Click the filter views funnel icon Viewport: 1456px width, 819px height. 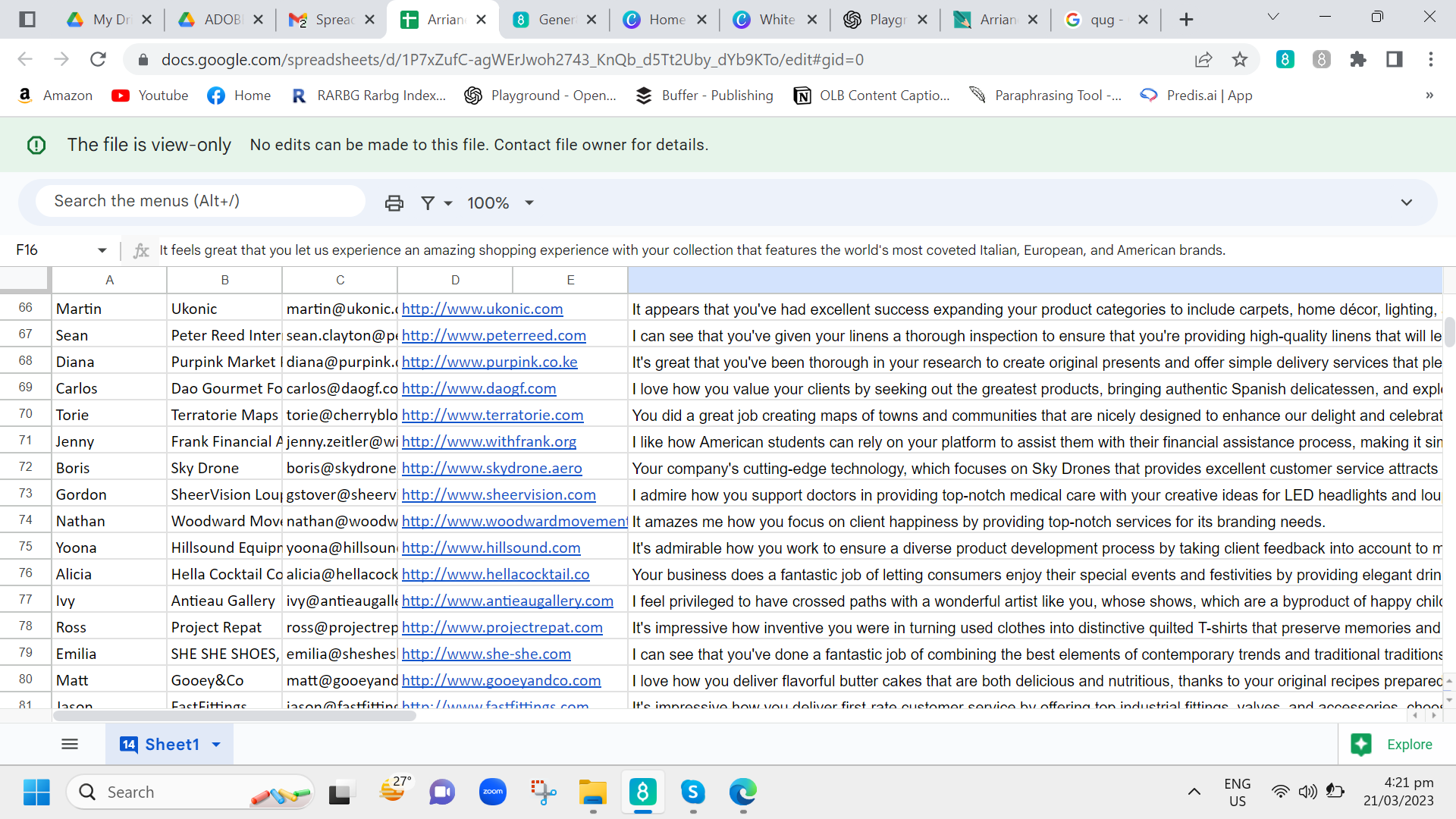428,203
